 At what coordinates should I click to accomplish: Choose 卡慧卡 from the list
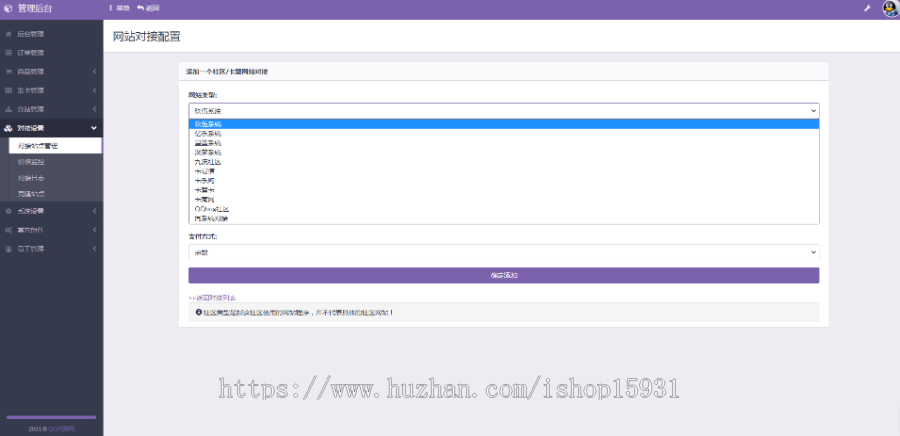[x=503, y=190]
